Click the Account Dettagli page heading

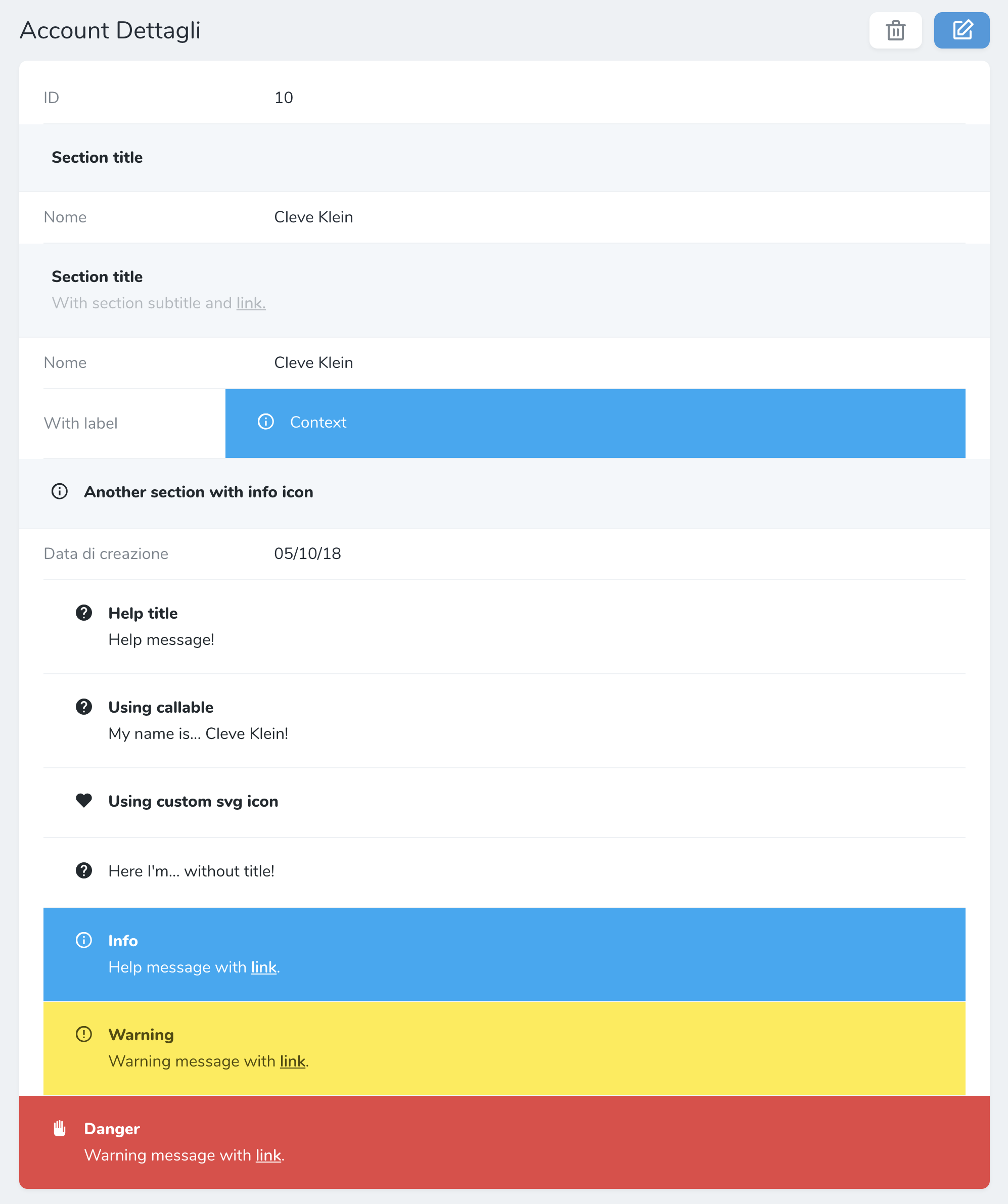tap(110, 30)
